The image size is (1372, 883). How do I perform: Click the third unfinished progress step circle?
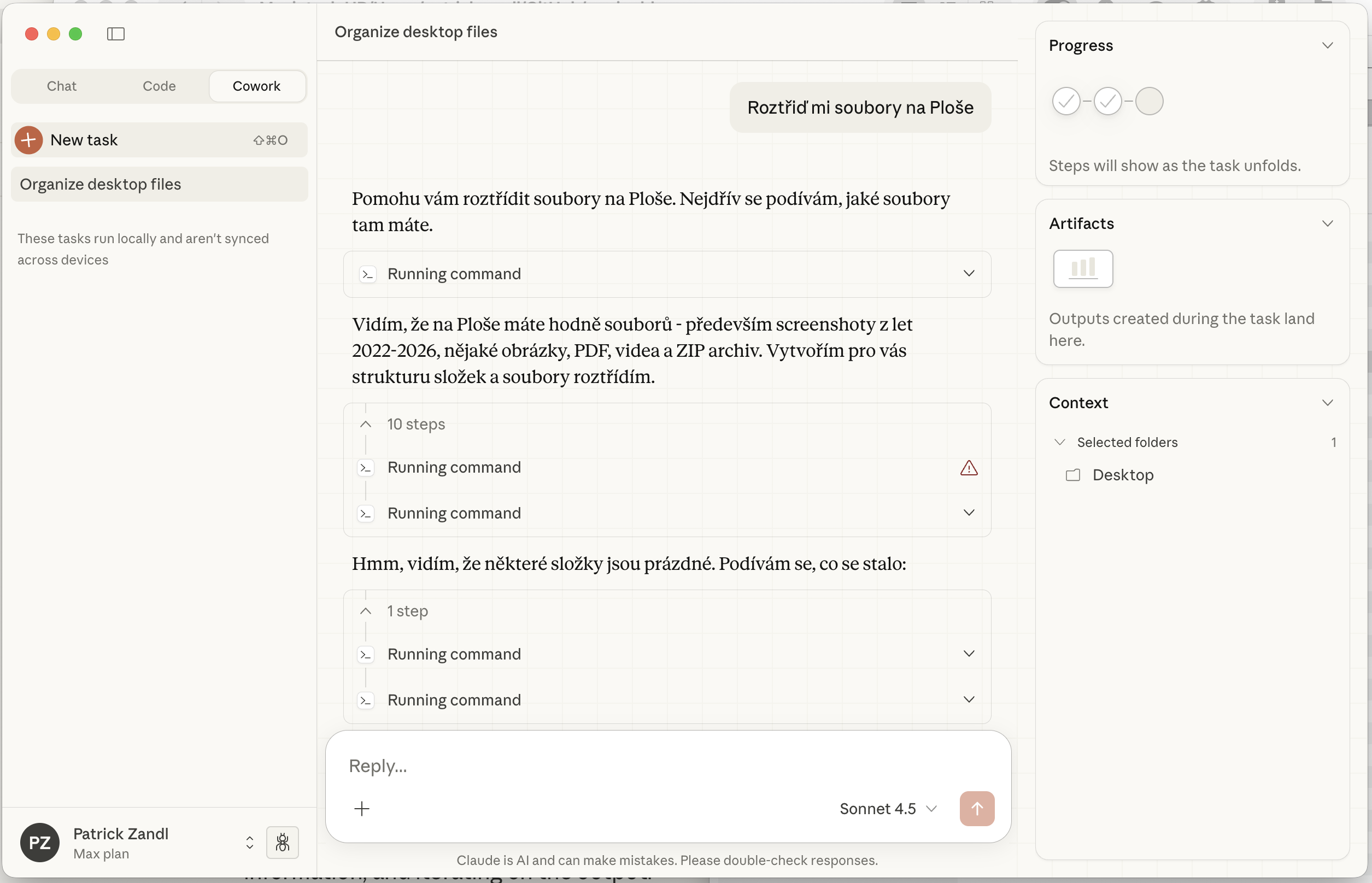click(1149, 102)
